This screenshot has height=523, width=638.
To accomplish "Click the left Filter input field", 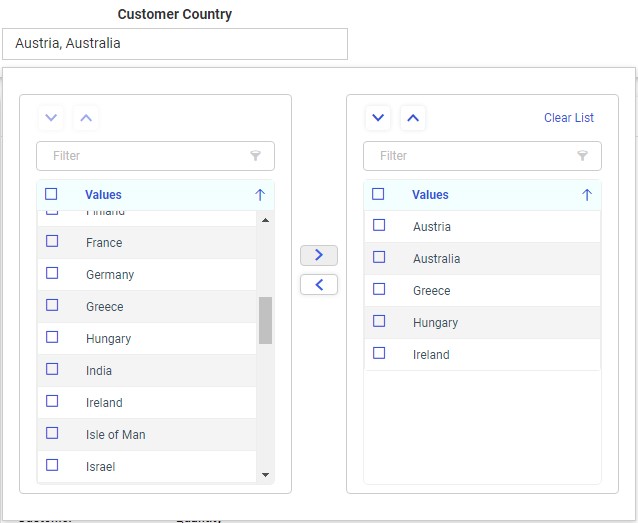I will [x=145, y=156].
